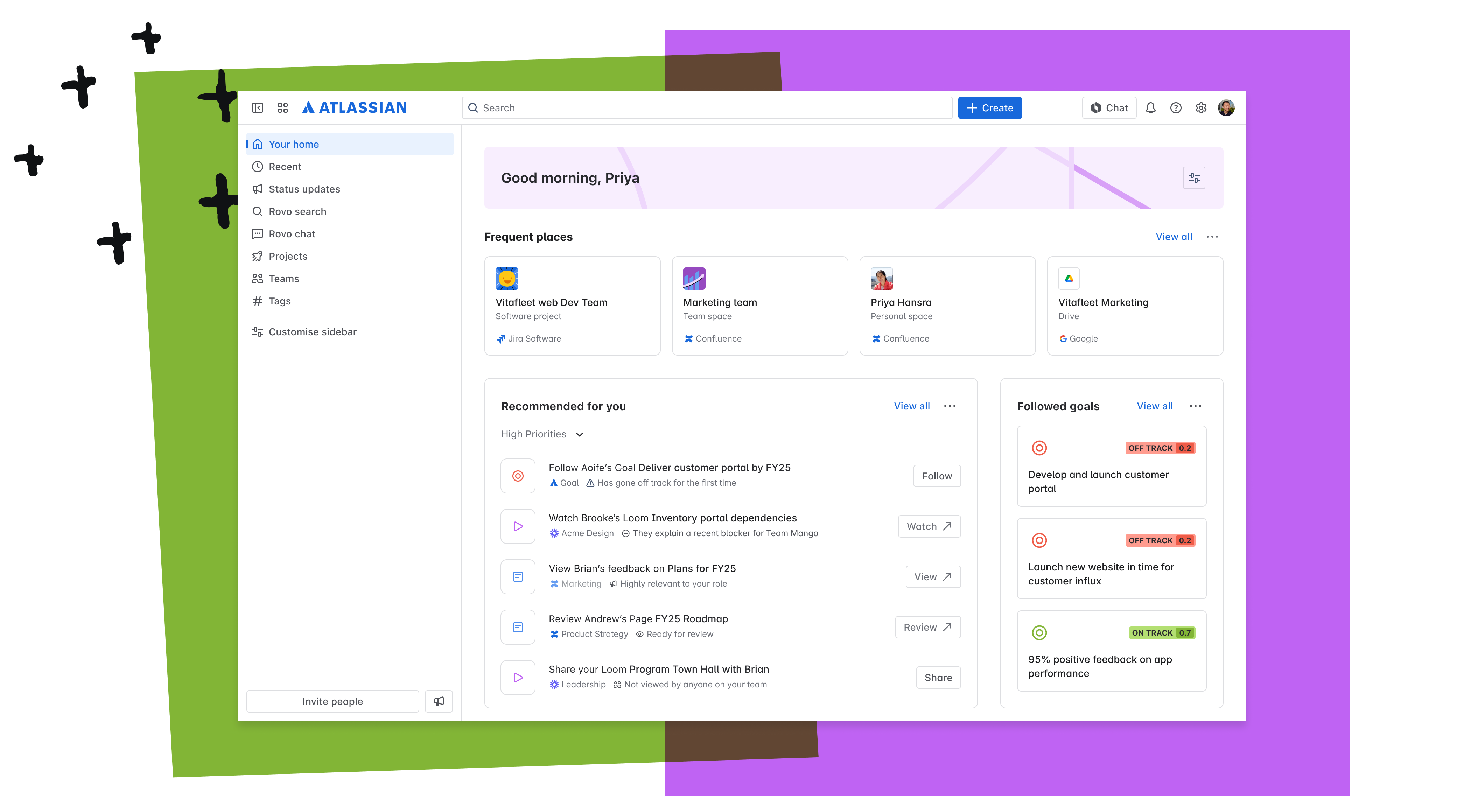Customize the greeting banner with the preferences icon

coord(1193,178)
